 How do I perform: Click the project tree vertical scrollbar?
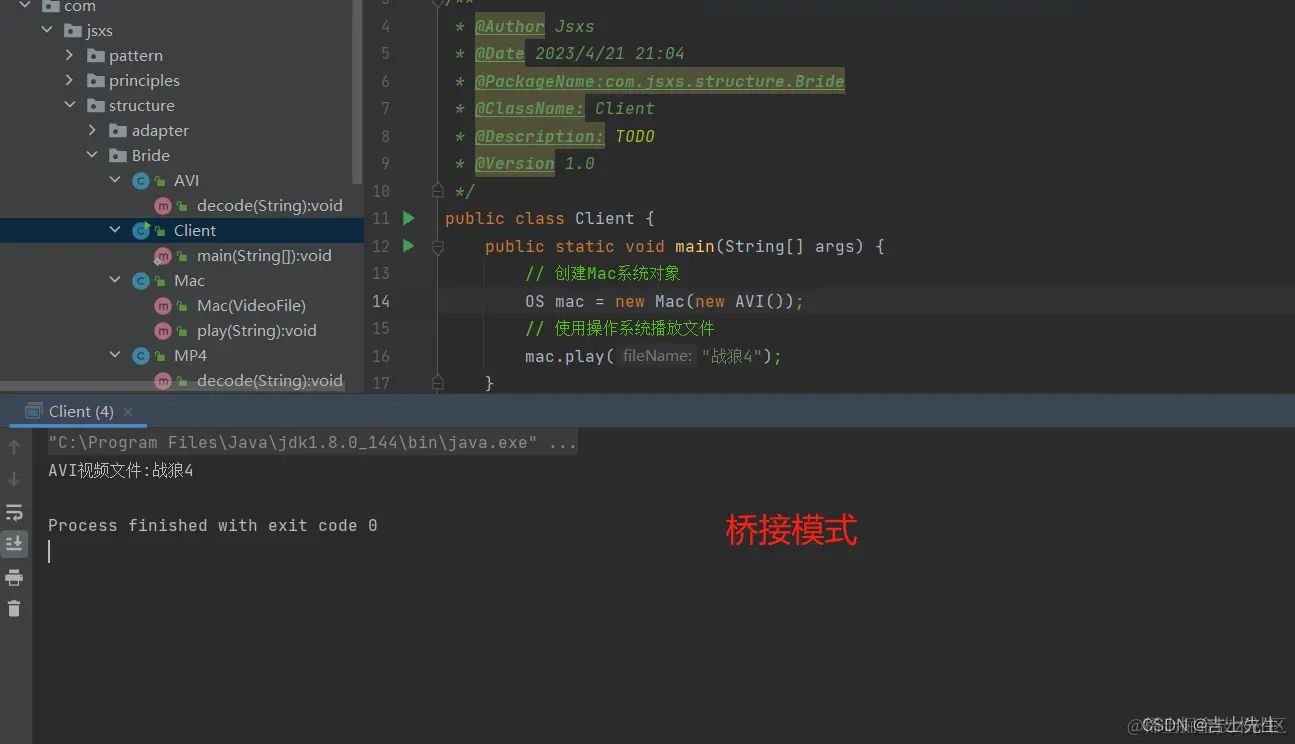(358, 92)
